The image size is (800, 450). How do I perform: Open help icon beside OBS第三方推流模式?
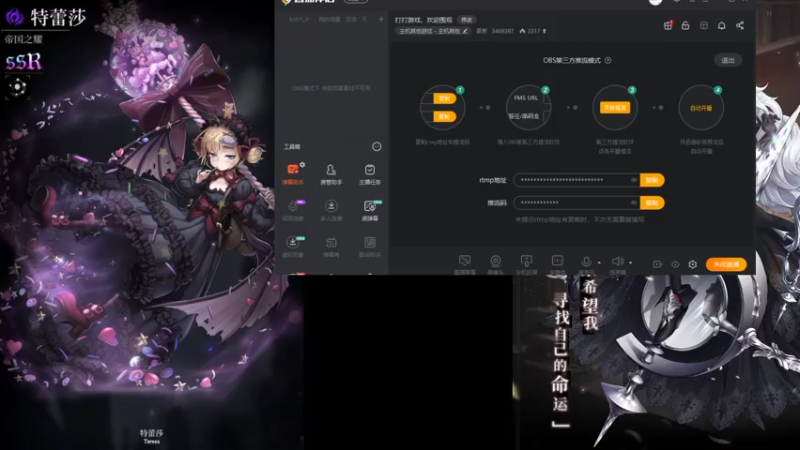pos(608,60)
